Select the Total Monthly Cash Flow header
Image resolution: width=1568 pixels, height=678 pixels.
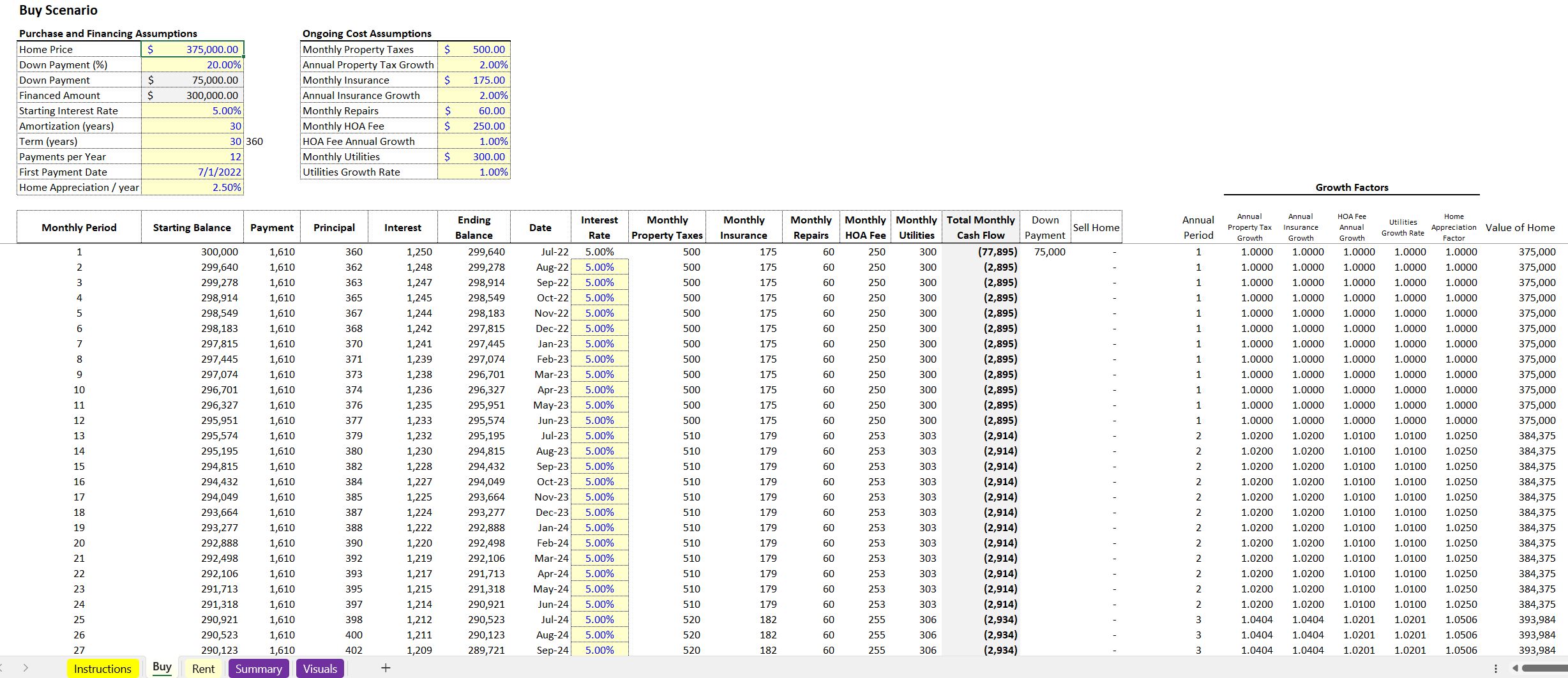(981, 227)
